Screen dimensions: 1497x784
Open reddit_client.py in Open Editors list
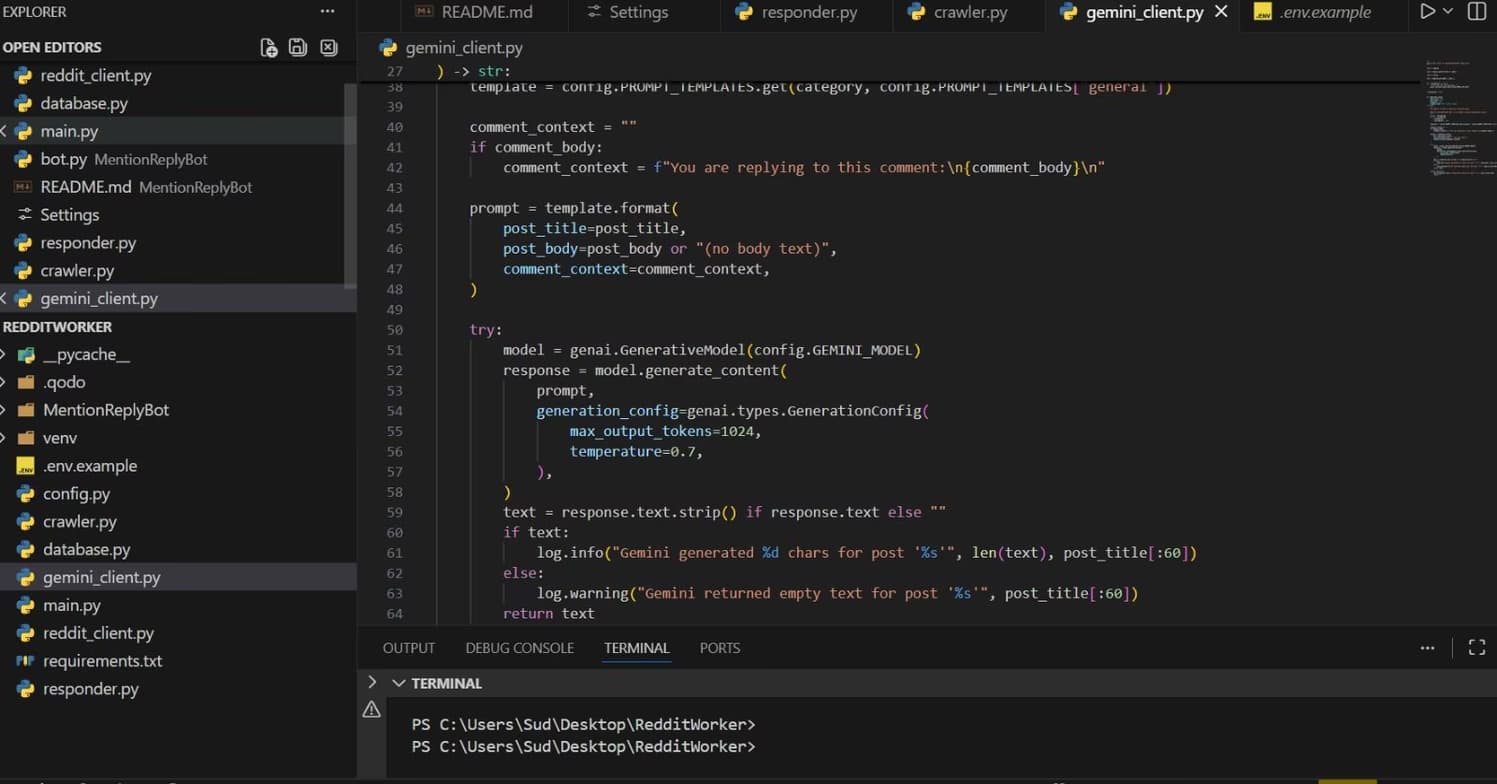pyautogui.click(x=96, y=76)
